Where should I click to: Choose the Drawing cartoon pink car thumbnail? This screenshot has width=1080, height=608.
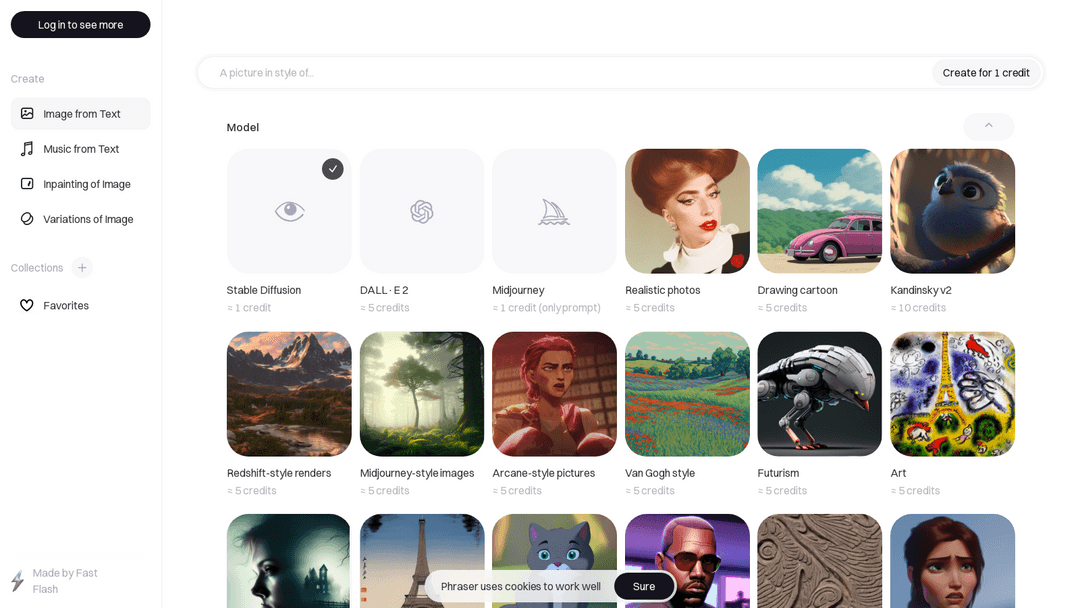coord(820,211)
